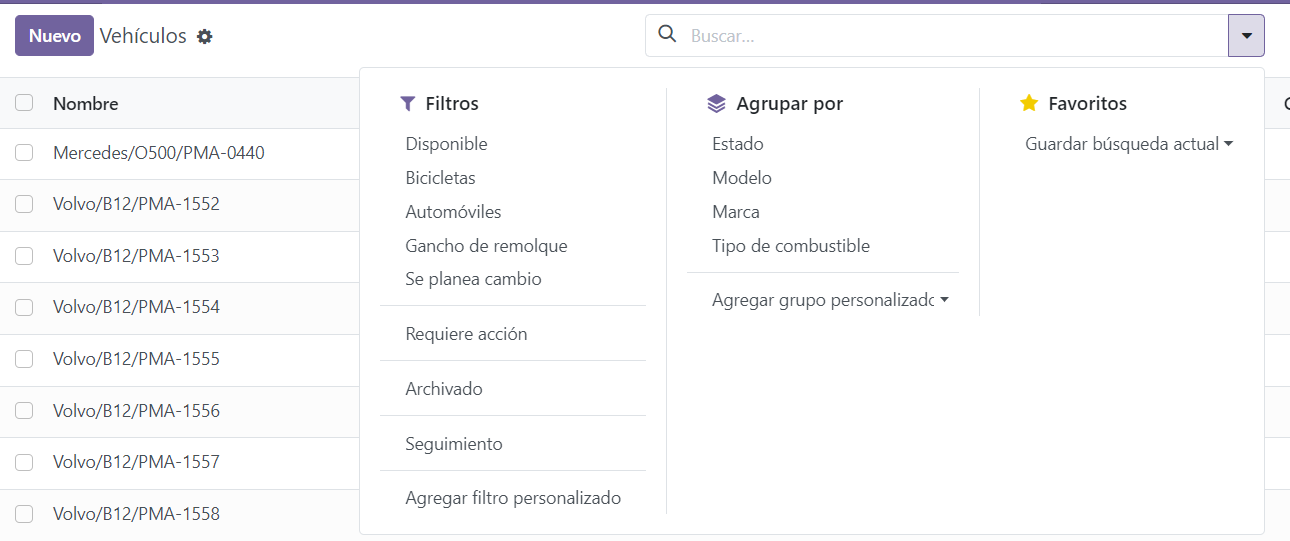Check the Volvo/B12/PMA-1553 row checkbox
1290x541 pixels.
[24, 256]
